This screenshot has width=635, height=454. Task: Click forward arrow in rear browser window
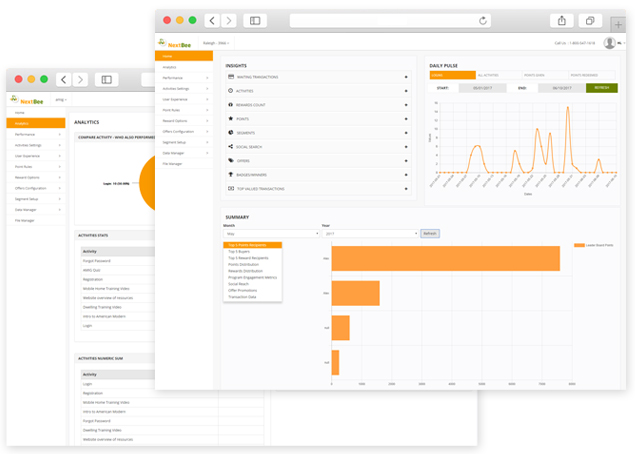click(80, 80)
